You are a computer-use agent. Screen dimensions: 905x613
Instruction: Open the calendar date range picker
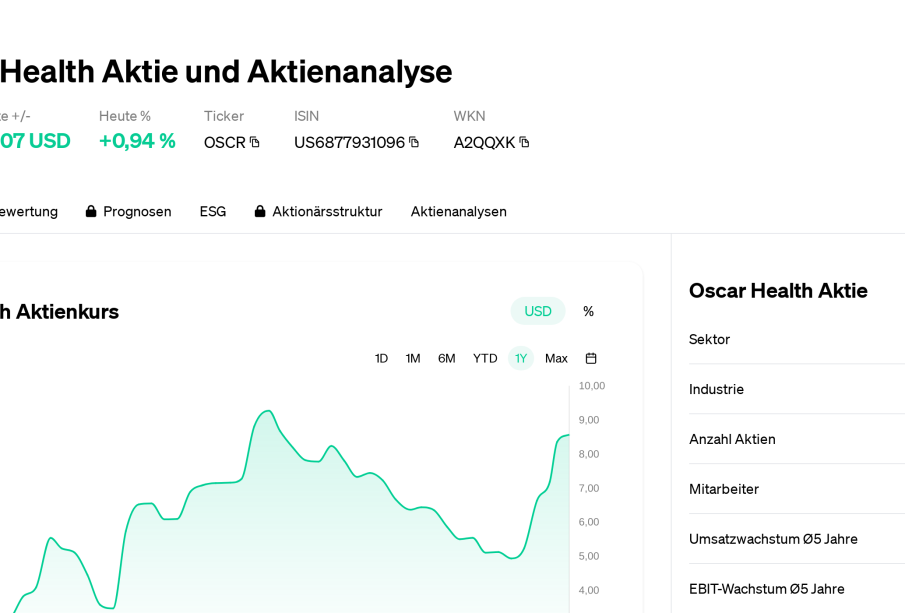coord(591,358)
